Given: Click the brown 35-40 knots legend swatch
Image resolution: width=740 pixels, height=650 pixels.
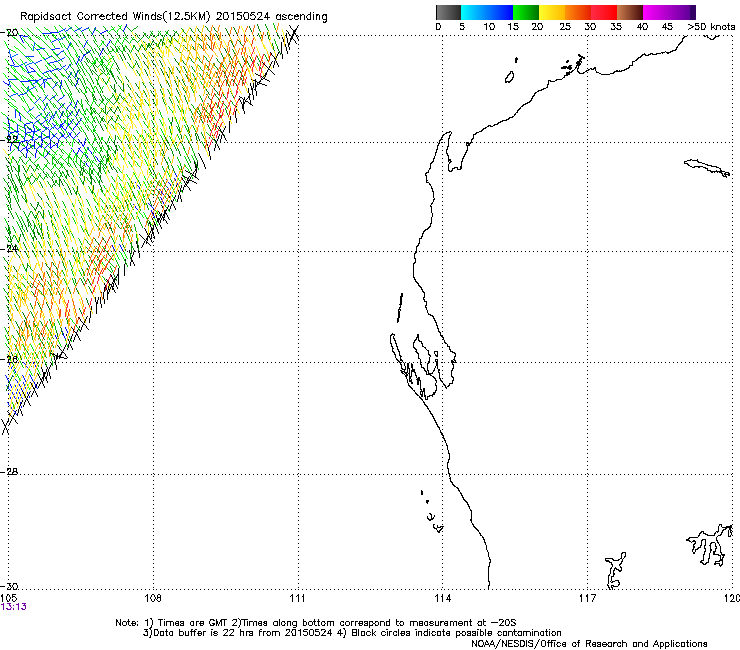Looking at the screenshot, I should tap(630, 12).
